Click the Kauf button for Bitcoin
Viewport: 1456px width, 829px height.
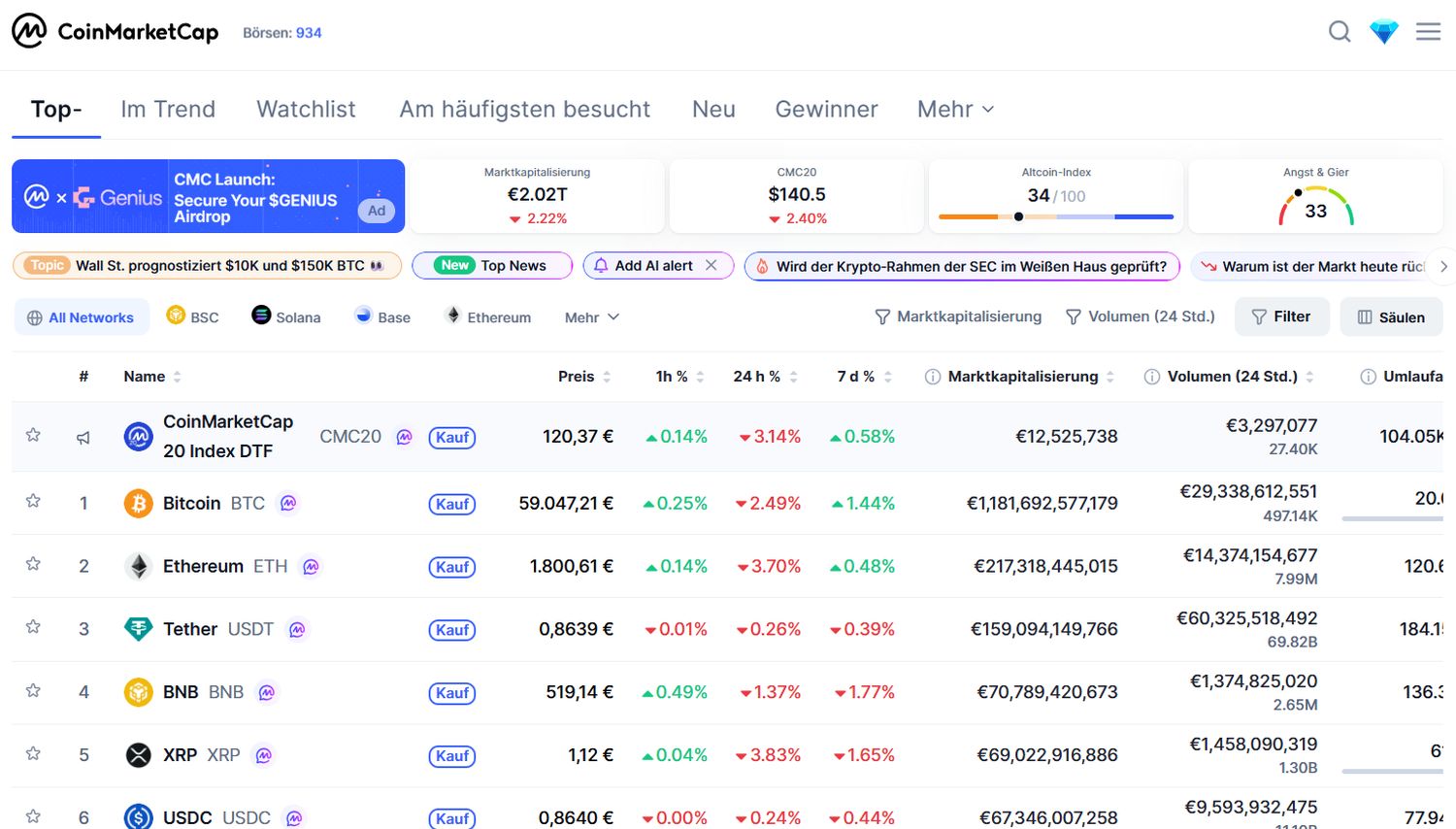(452, 504)
